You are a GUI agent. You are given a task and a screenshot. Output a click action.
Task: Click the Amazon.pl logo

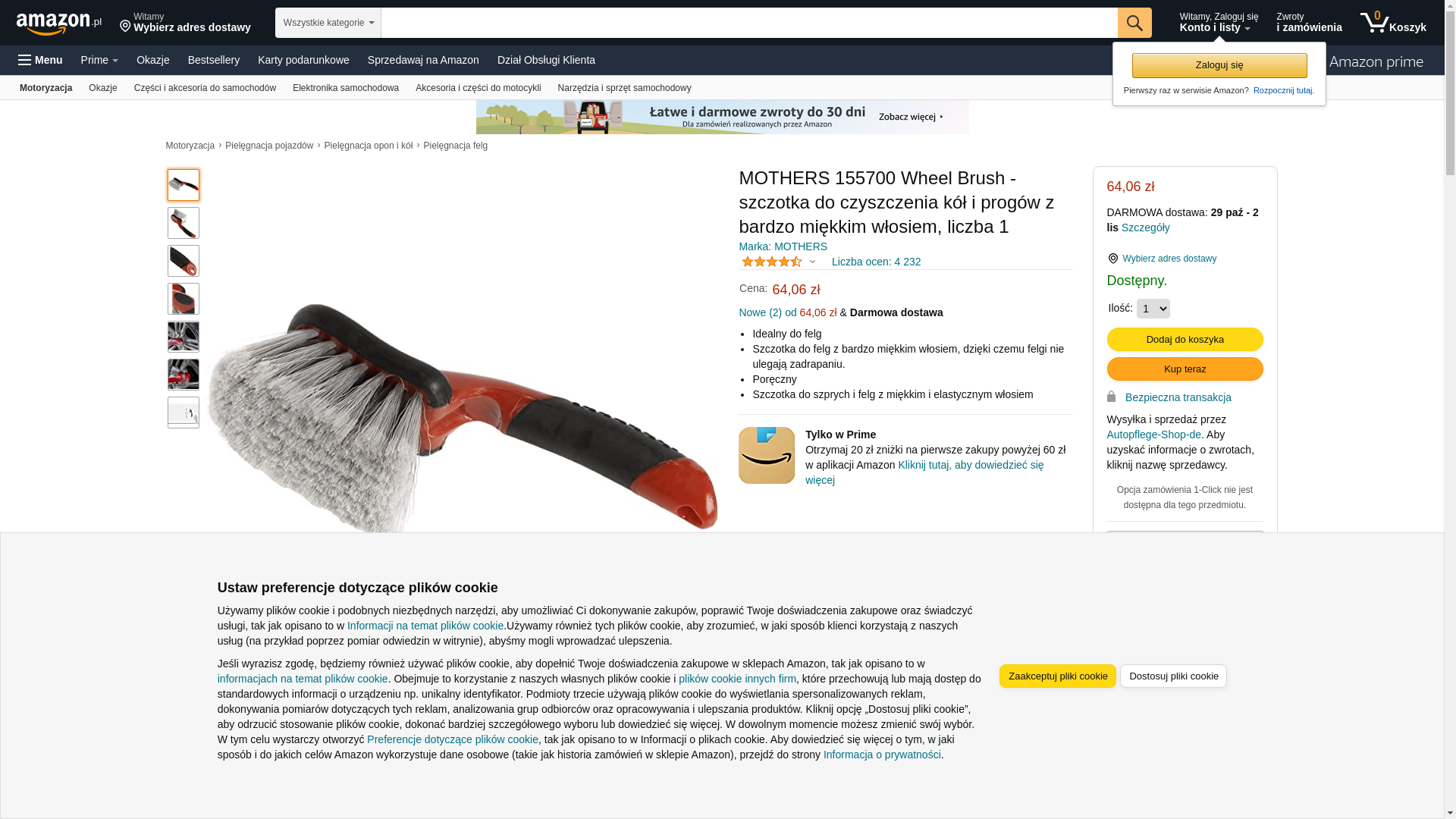pos(59,24)
